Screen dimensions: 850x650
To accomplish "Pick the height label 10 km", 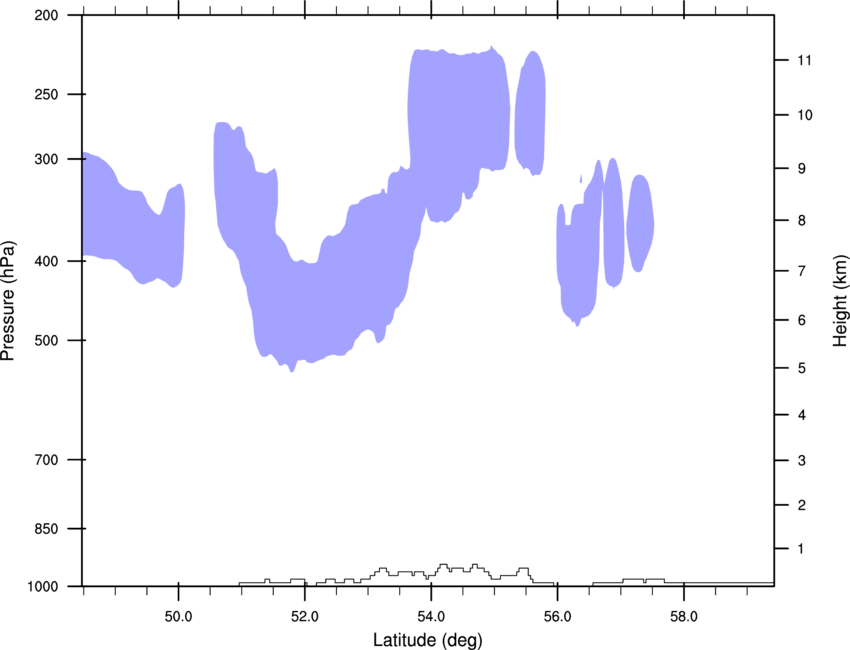I will click(x=804, y=115).
